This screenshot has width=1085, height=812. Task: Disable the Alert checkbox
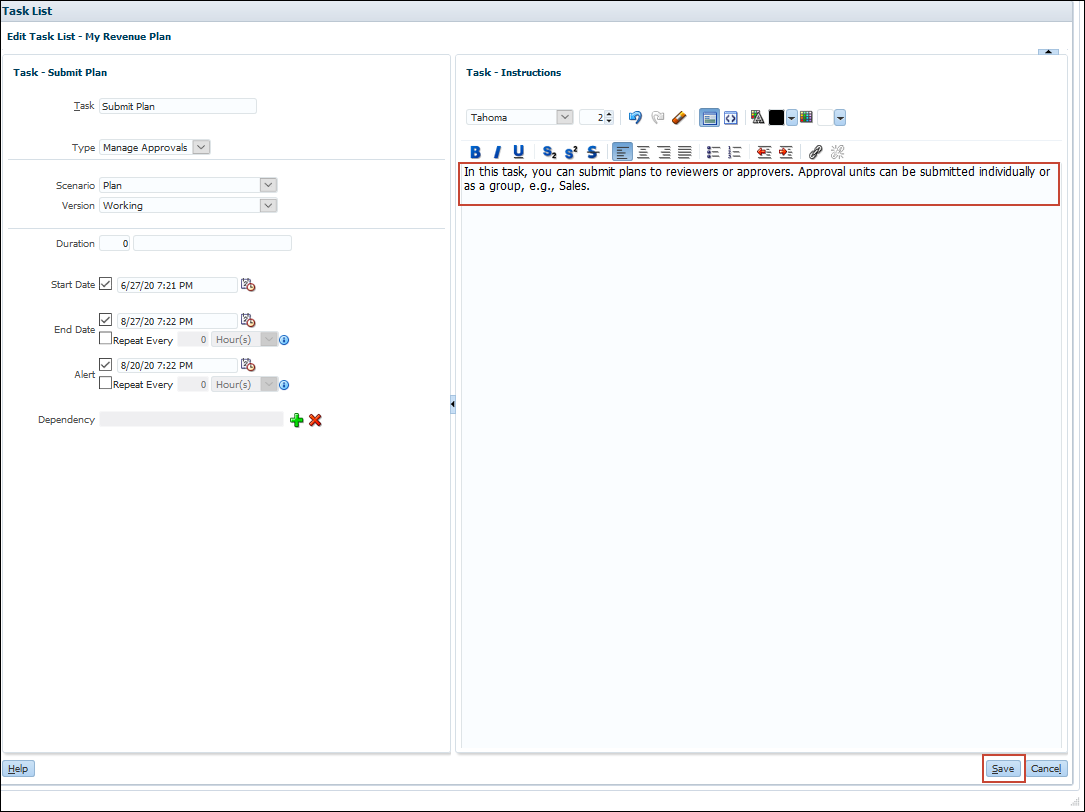pos(105,364)
